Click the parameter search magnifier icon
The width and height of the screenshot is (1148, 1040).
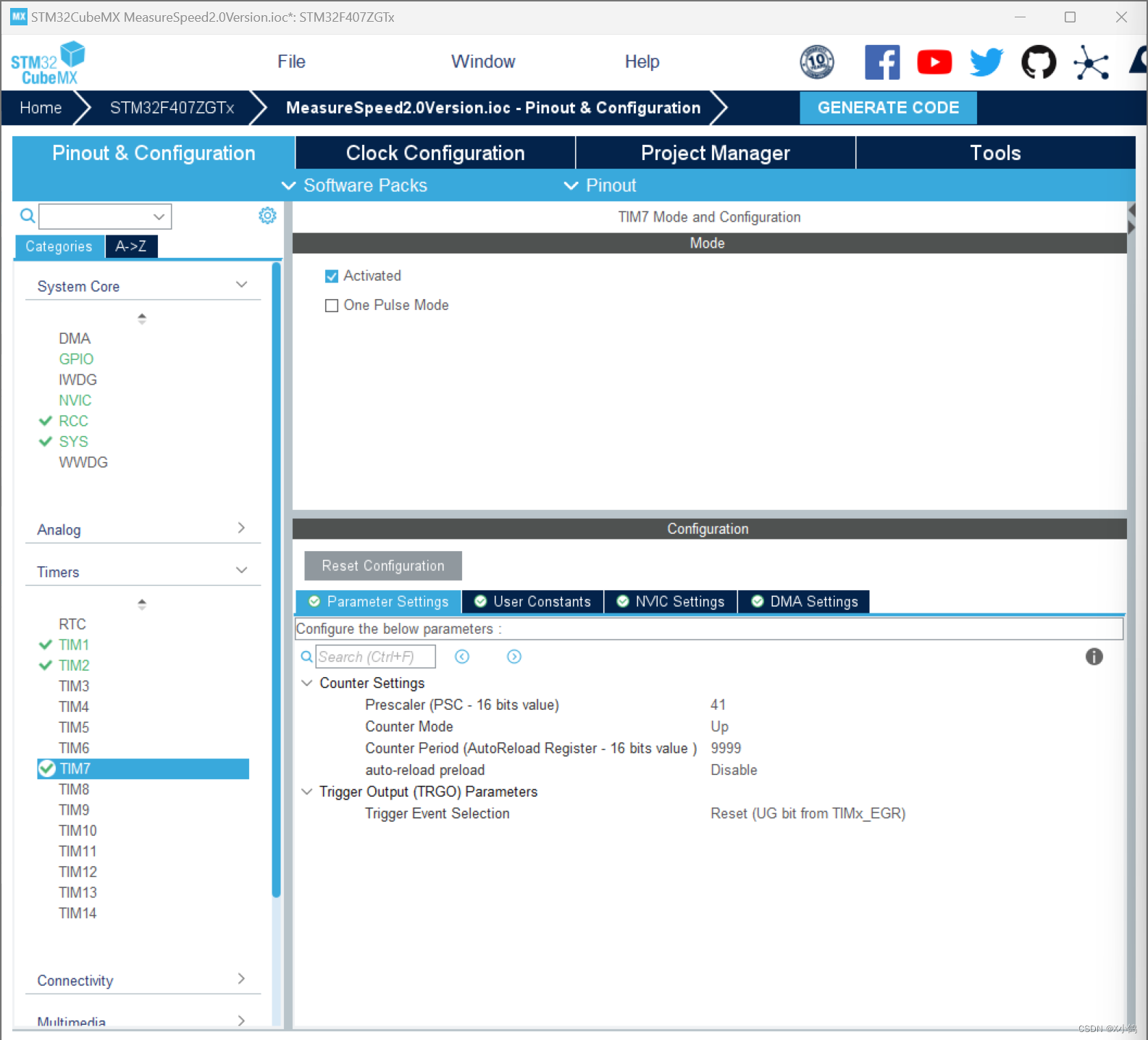click(307, 657)
